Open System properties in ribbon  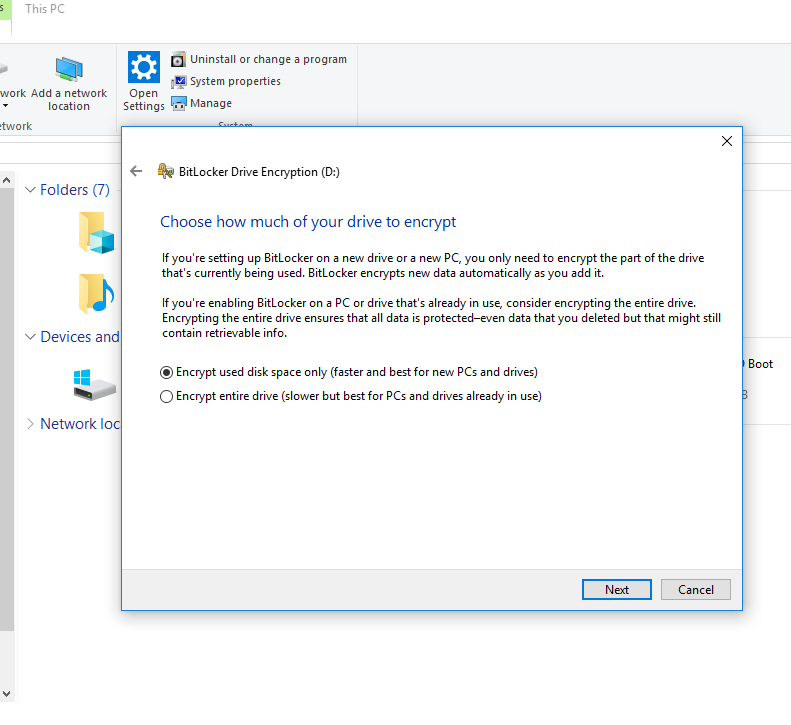tap(225, 82)
